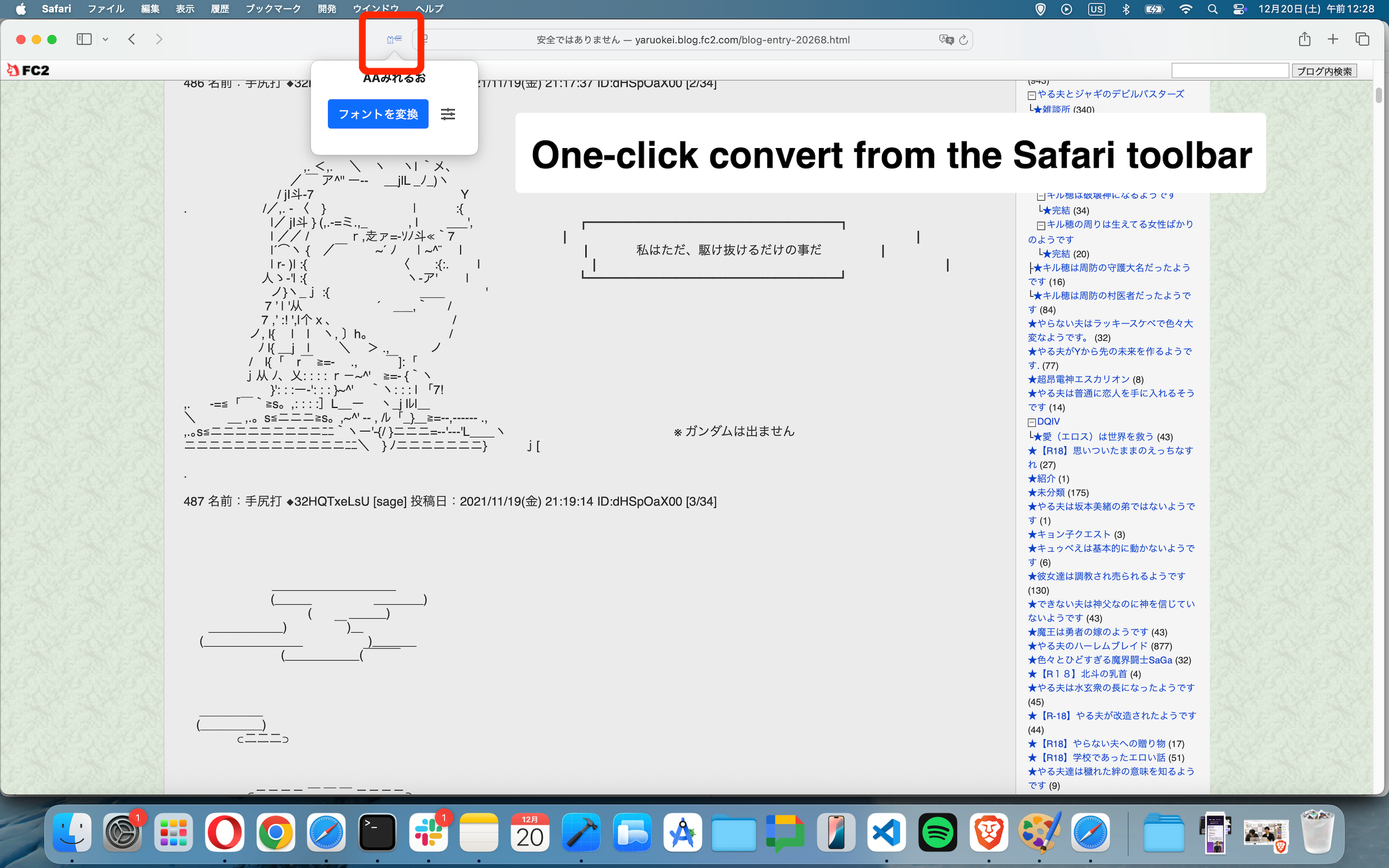Click the AAみれるお extension icon in Safari toolbar
The height and width of the screenshot is (868, 1389).
(394, 39)
